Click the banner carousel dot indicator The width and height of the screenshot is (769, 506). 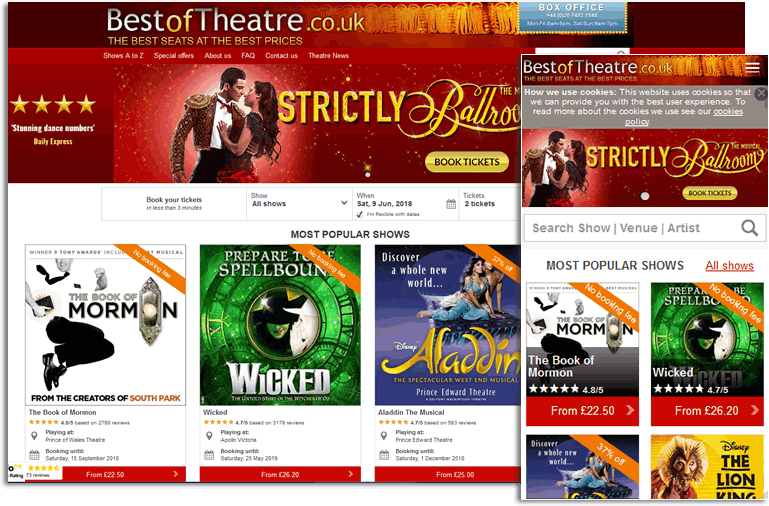point(367,174)
